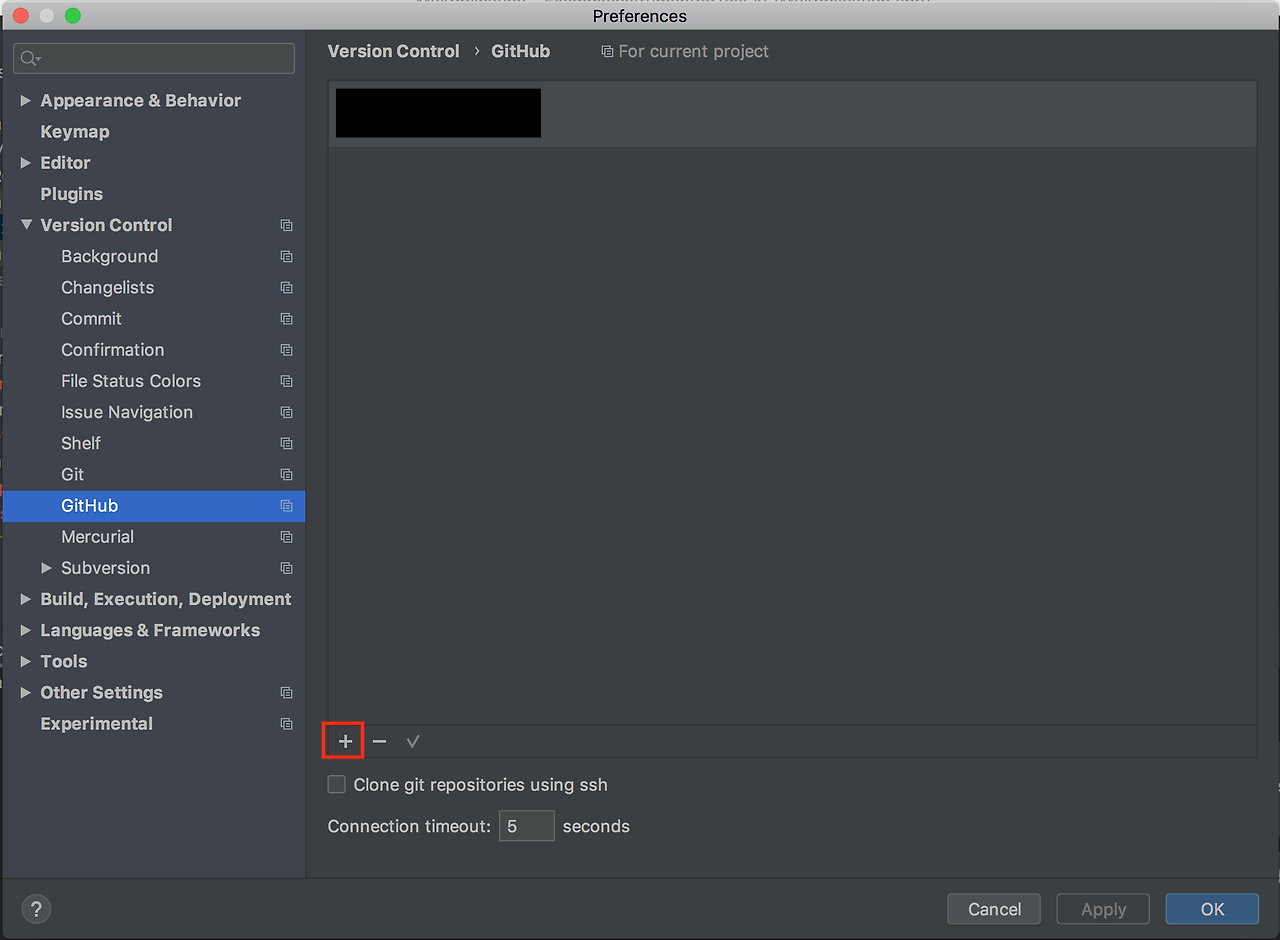1280x940 pixels.
Task: Select the Changelists settings page
Action: (108, 287)
